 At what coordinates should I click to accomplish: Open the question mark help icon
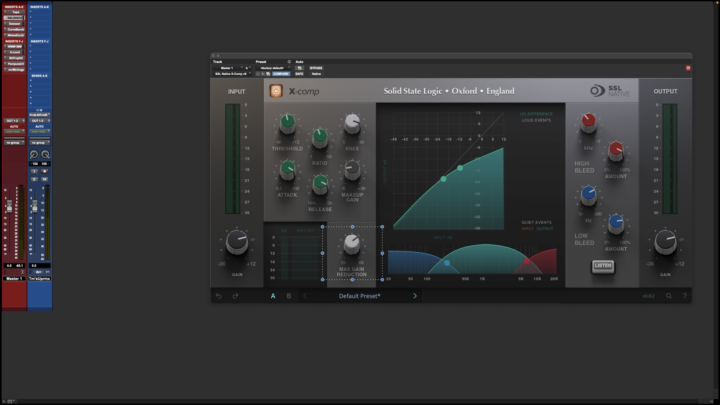click(684, 296)
